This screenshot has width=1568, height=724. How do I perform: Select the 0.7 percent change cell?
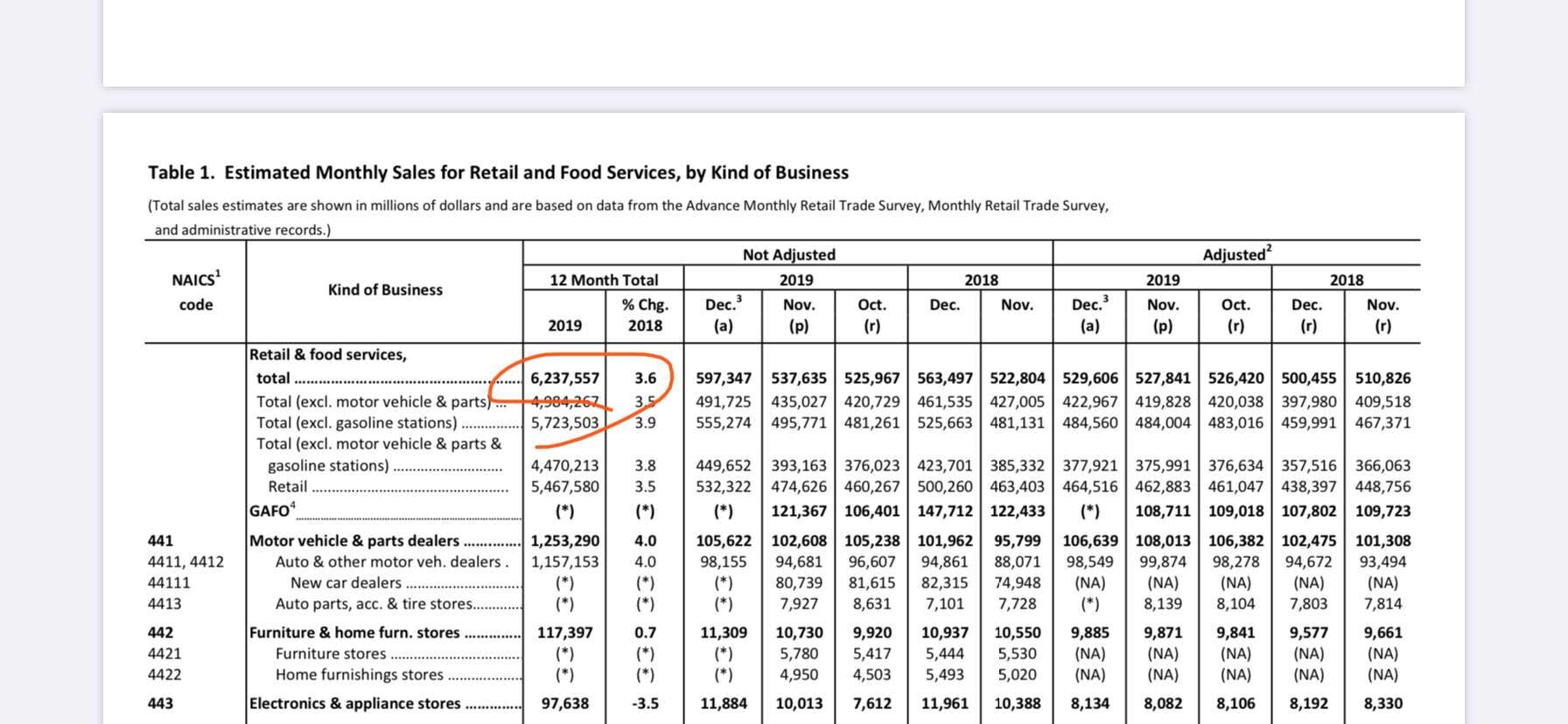(645, 632)
